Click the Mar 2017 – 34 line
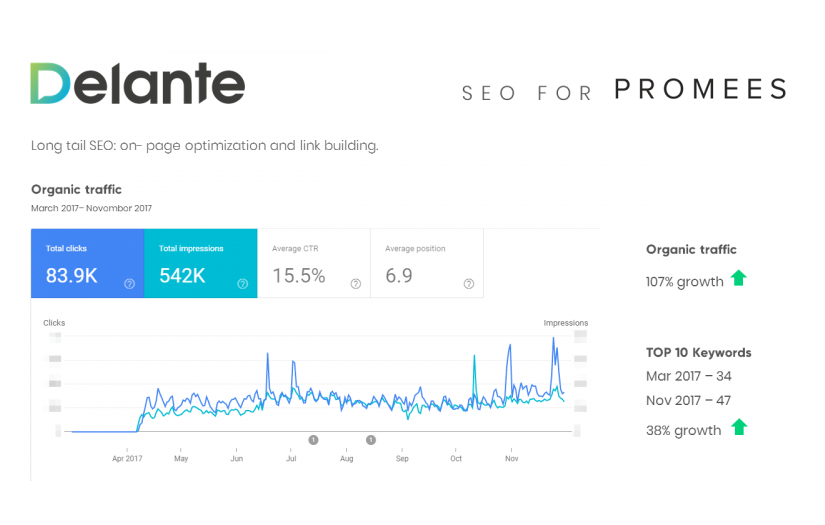Viewport: 825px width, 525px height. click(x=689, y=376)
